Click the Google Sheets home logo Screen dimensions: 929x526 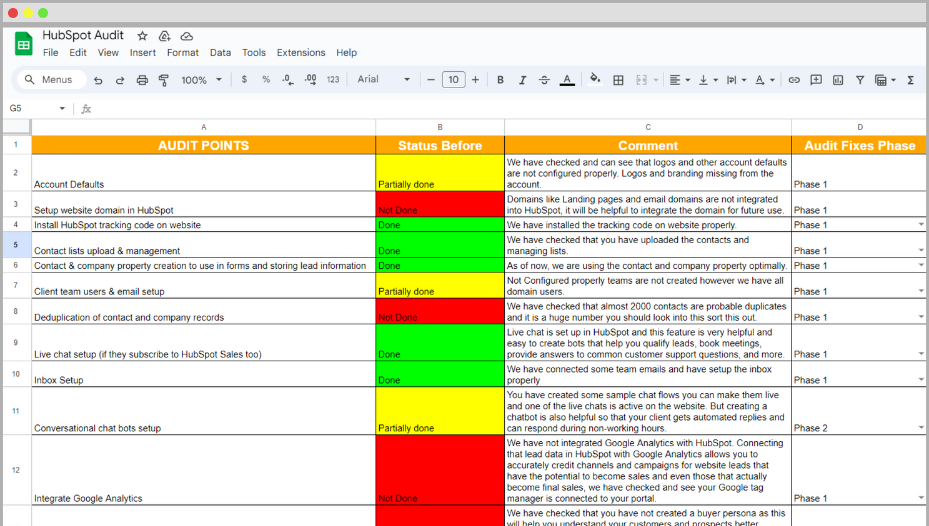coord(23,44)
